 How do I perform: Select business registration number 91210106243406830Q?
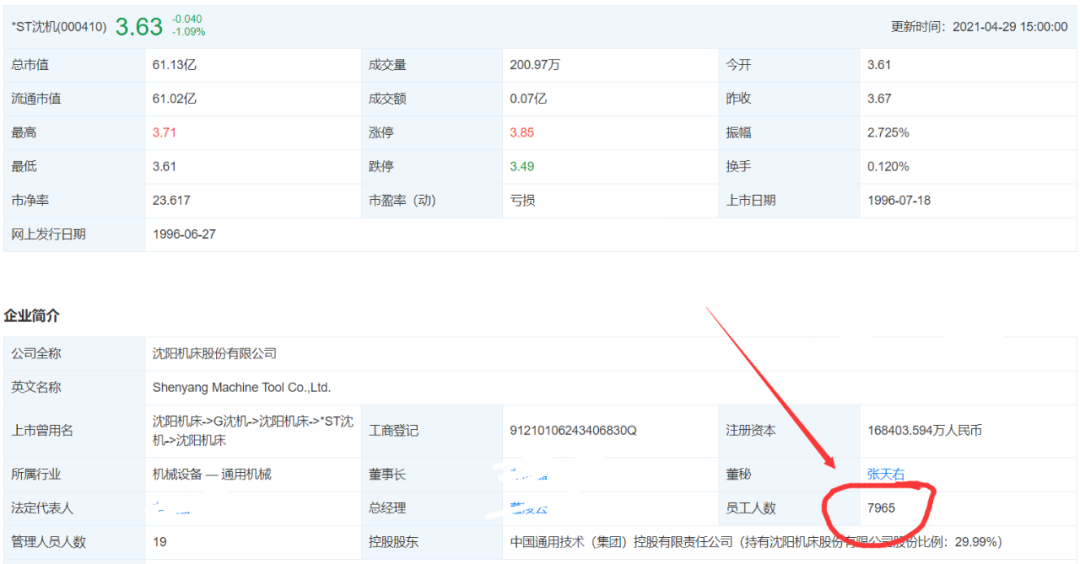click(573, 430)
